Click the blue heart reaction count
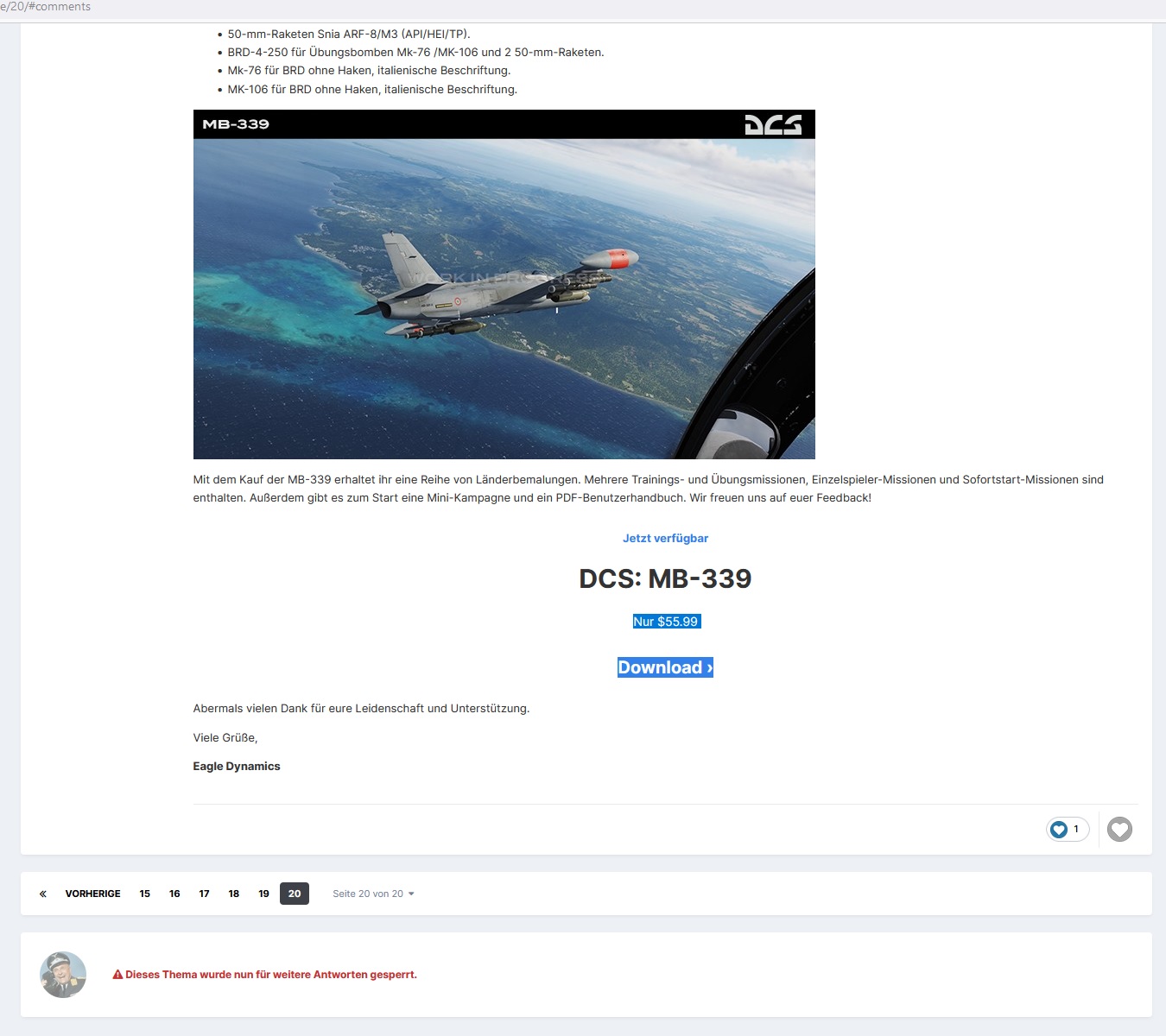This screenshot has height=1036, width=1166. (x=1068, y=830)
